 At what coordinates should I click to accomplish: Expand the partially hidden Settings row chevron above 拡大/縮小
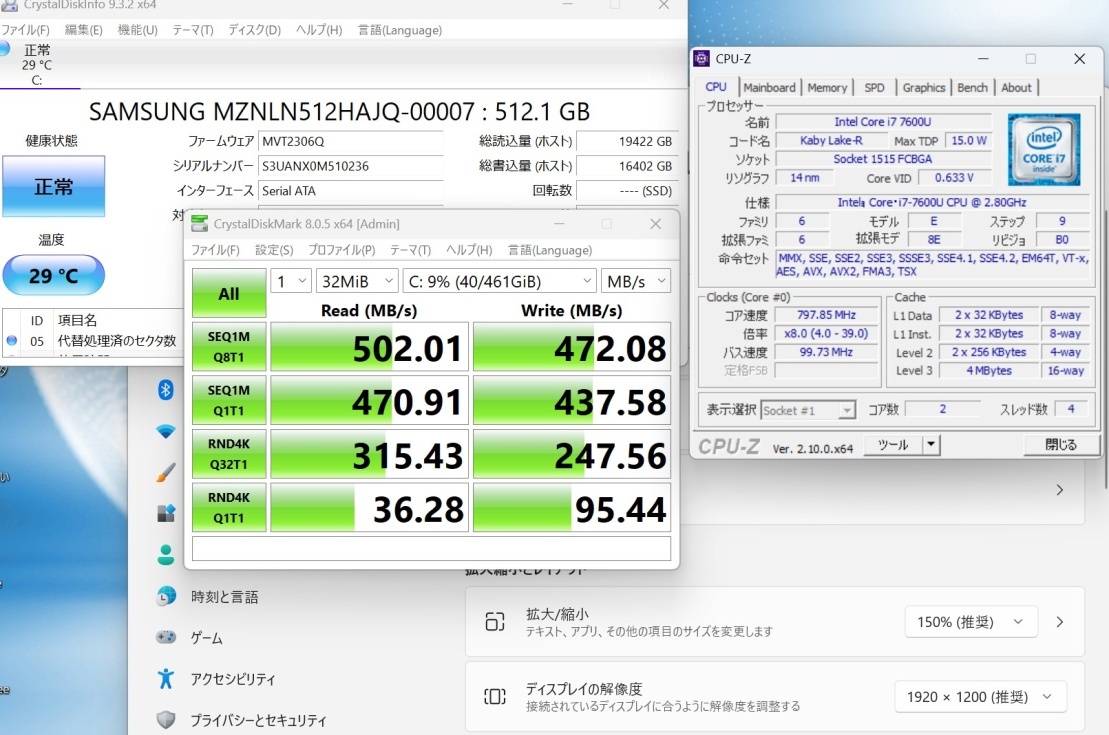tap(1059, 490)
